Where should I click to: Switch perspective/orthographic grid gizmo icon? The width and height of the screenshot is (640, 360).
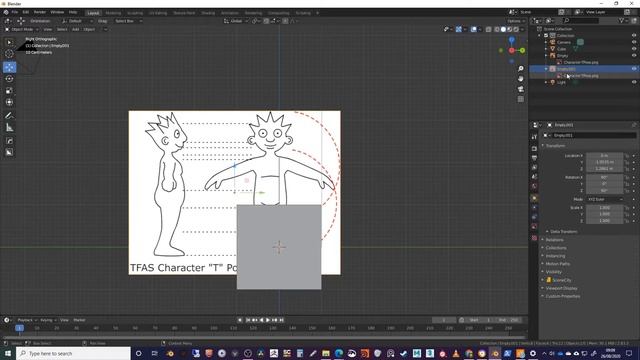click(x=520, y=99)
